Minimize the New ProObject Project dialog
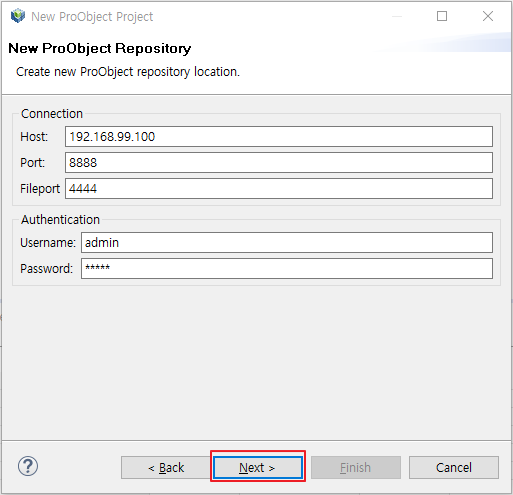This screenshot has height=495, width=513. [397, 16]
